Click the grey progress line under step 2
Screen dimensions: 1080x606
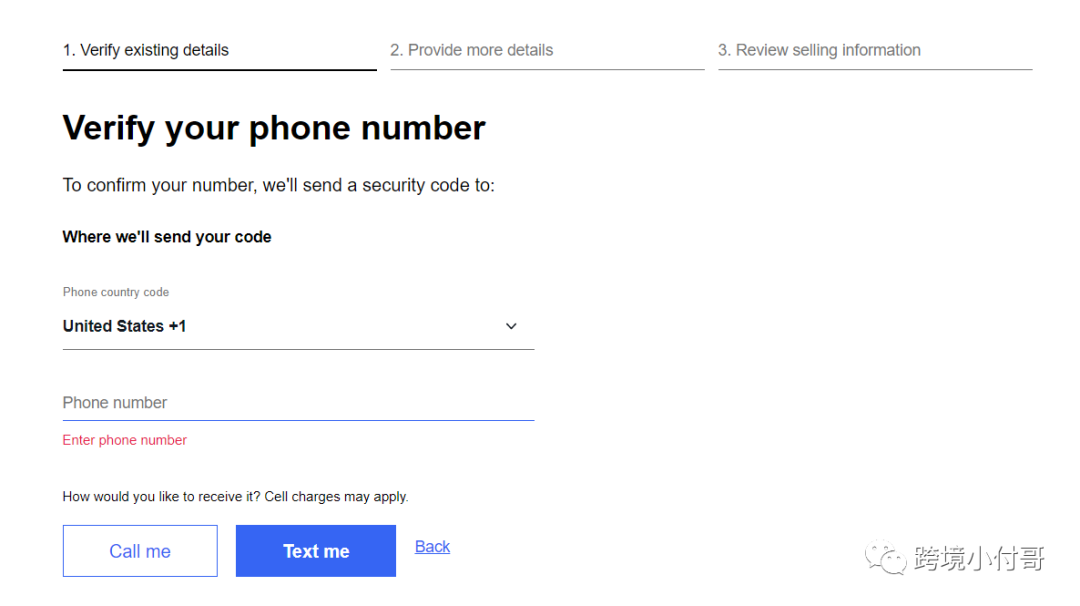547,70
